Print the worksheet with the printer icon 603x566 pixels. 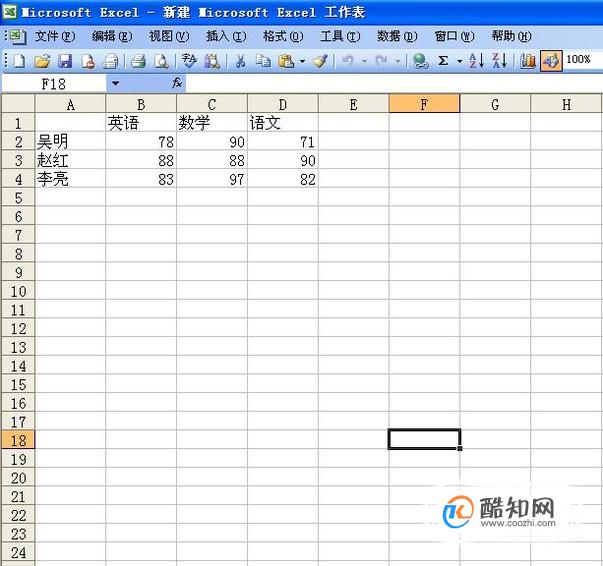[138, 61]
